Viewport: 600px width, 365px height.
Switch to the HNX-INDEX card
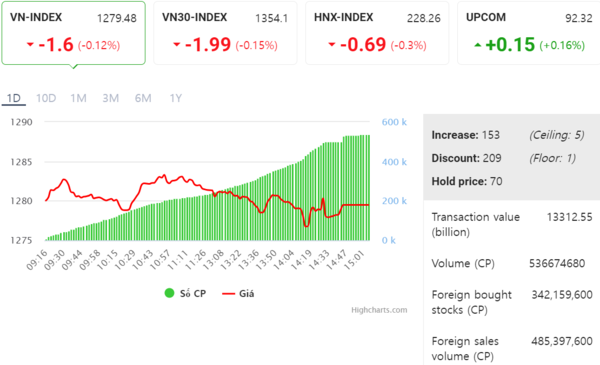(x=377, y=33)
